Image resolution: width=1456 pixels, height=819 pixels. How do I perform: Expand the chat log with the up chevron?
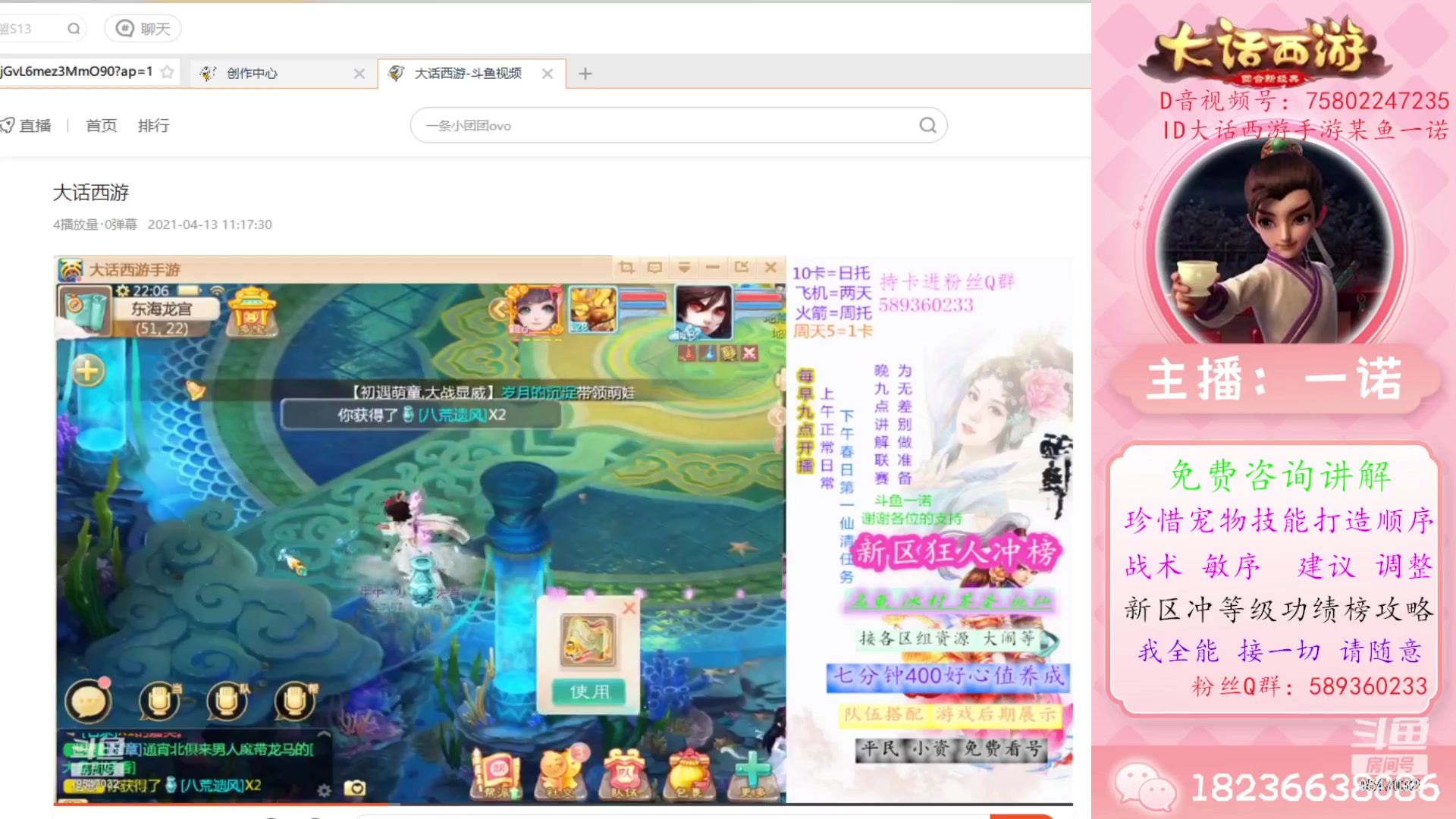324,734
